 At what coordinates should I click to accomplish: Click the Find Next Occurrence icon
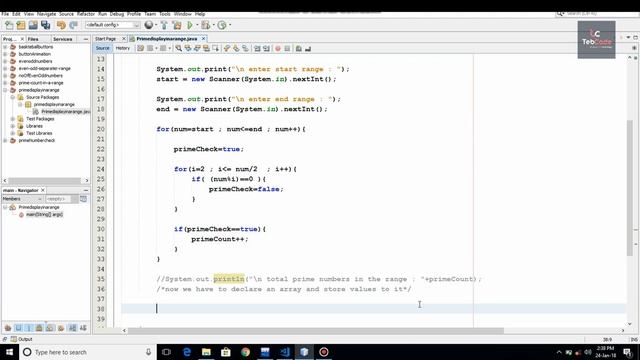pyautogui.click(x=197, y=49)
